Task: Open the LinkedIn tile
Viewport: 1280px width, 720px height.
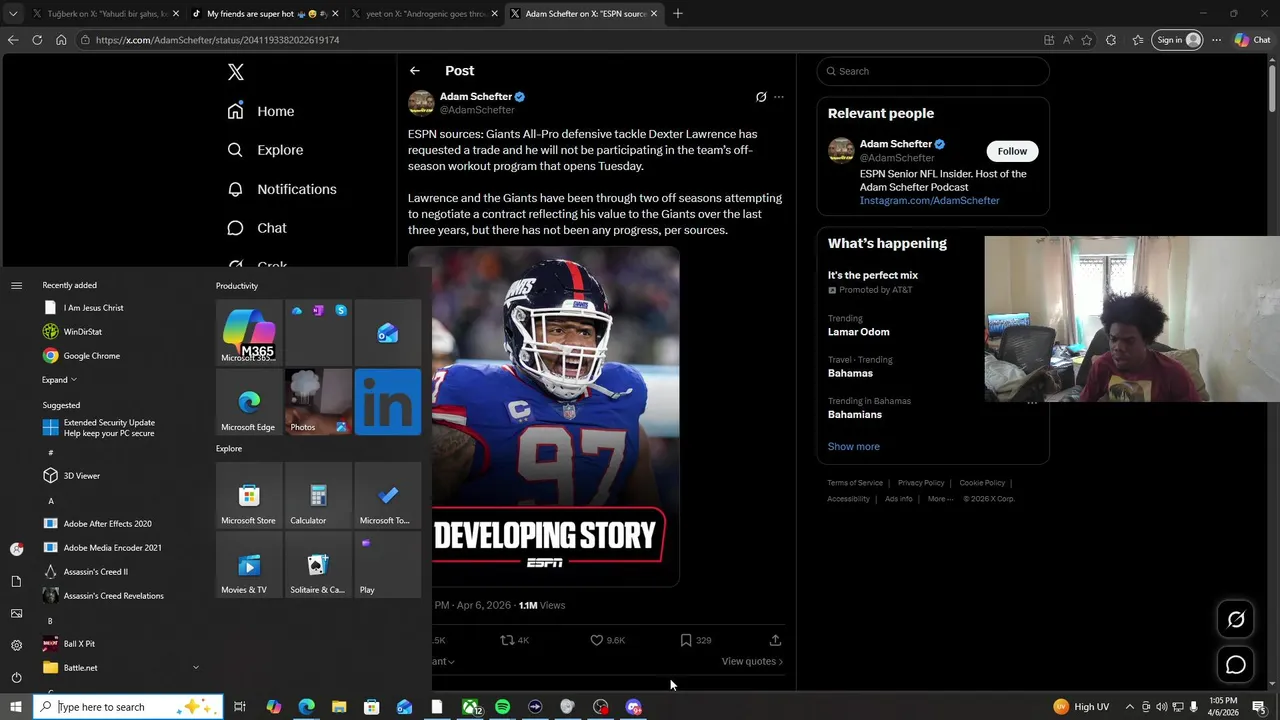Action: click(x=388, y=401)
